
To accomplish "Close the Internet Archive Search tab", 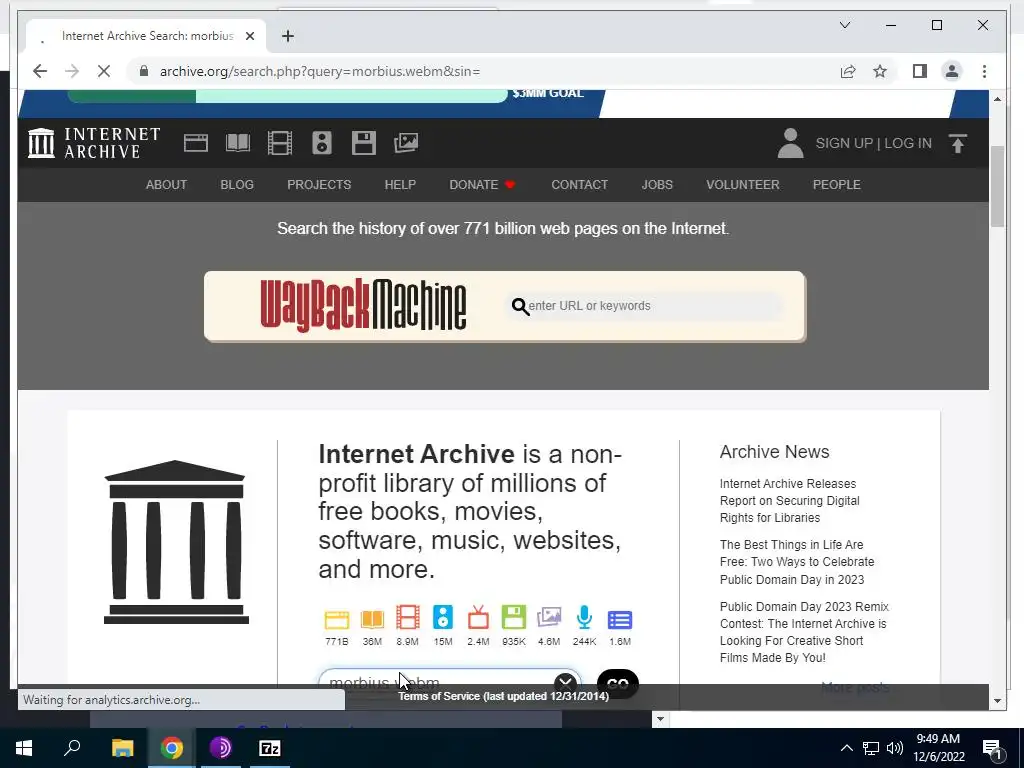I will 249,36.
